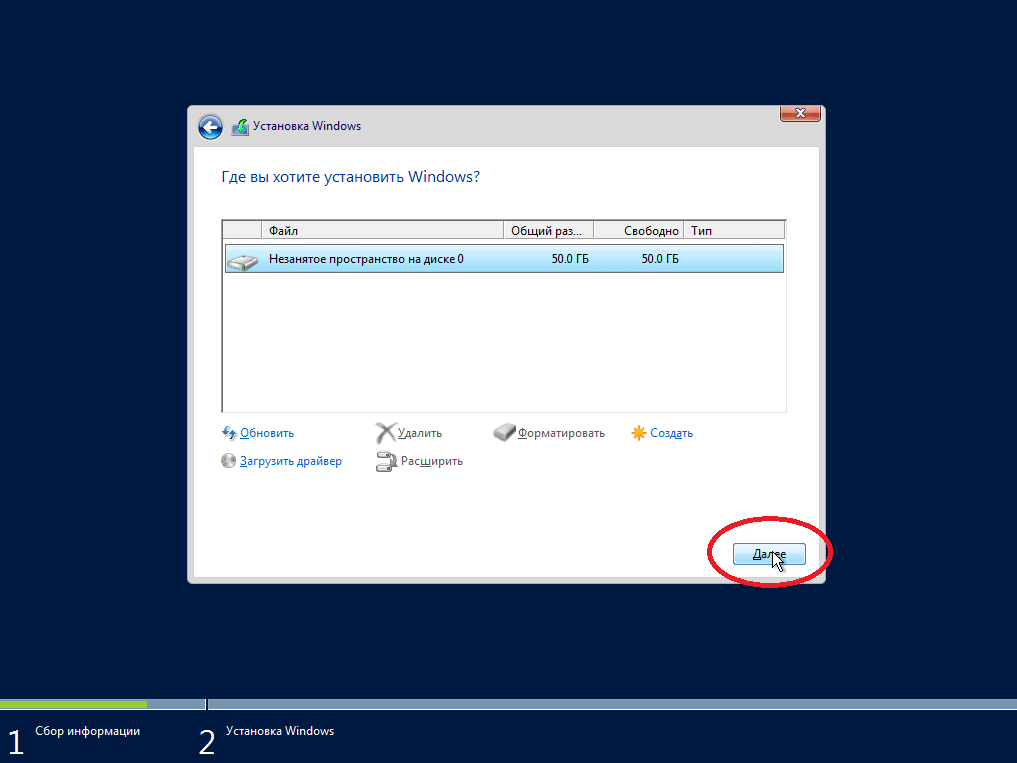This screenshot has width=1017, height=763.
Task: Click the green setup progress bar
Action: (74, 704)
